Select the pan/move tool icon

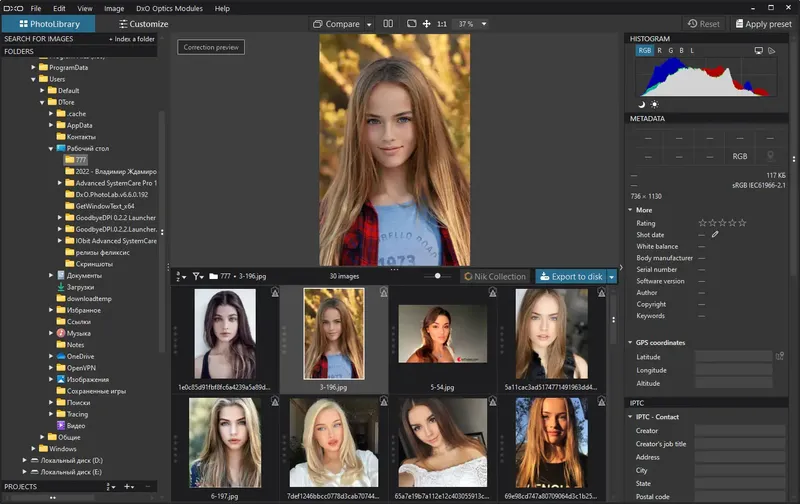click(x=427, y=23)
